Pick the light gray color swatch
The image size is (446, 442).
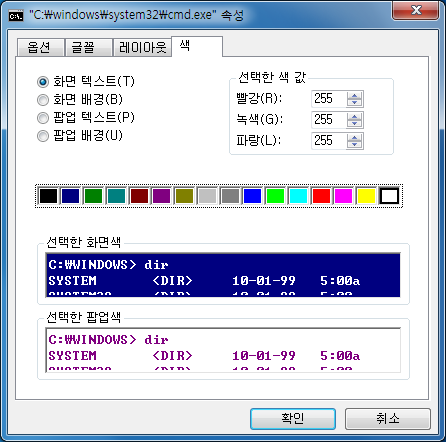207,196
